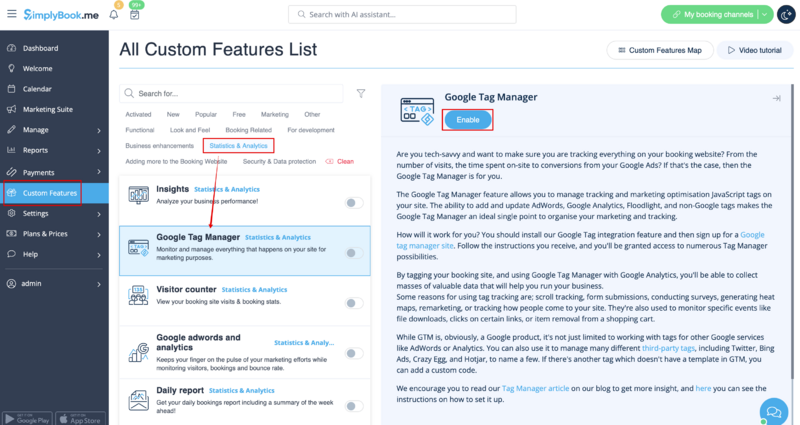Select the Look and Feel filter tag

[x=190, y=130]
